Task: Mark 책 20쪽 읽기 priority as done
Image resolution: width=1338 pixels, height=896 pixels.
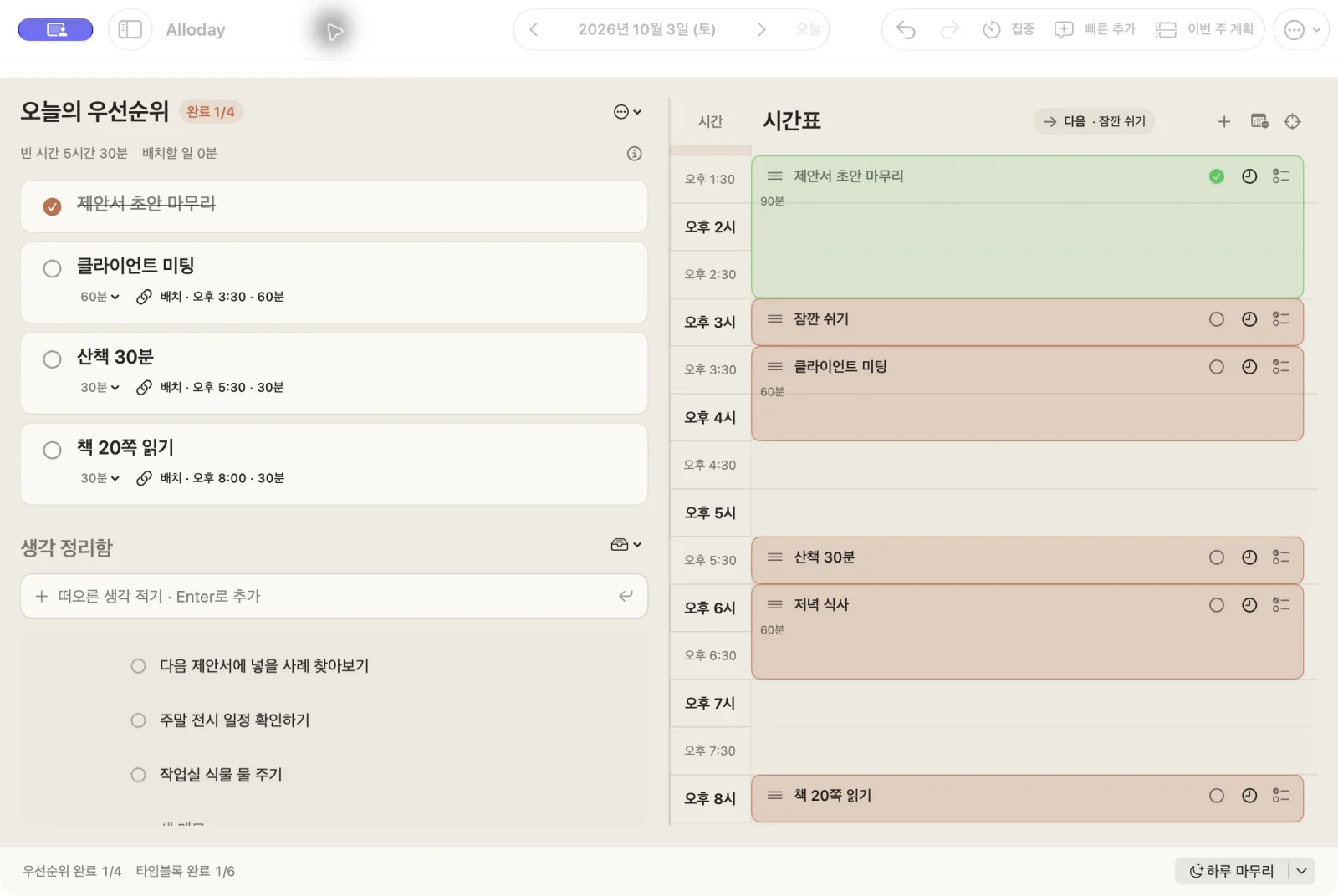Action: tap(52, 450)
